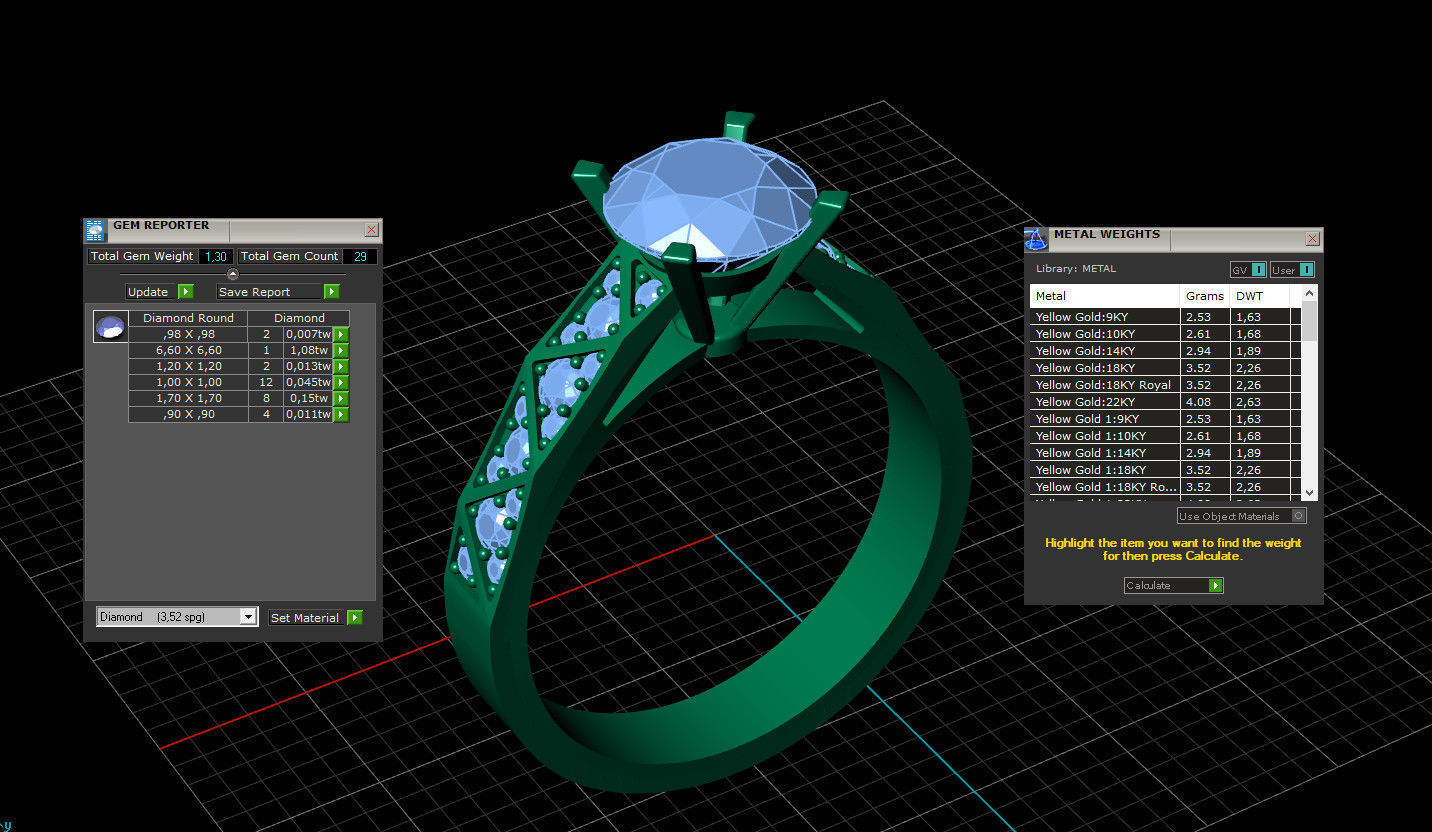Click the Gem Reporter panel icon
The height and width of the screenshot is (832, 1432).
(95, 230)
